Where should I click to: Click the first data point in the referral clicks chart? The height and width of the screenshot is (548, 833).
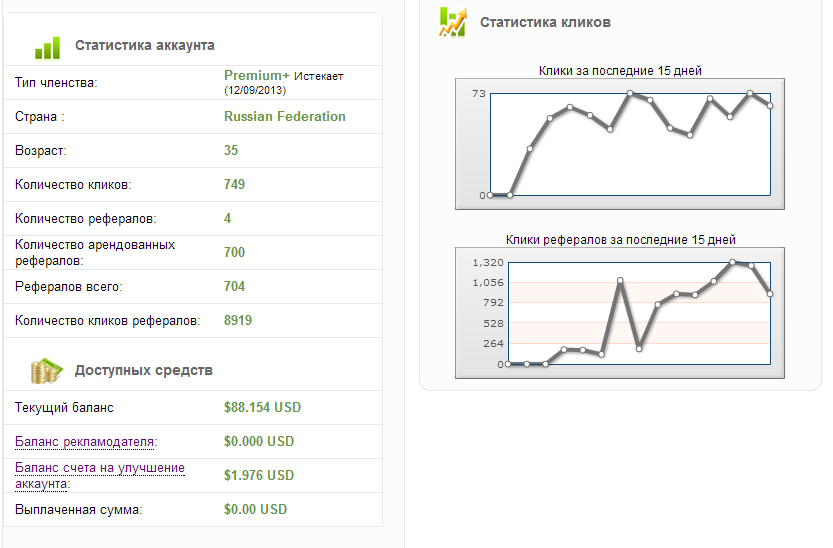click(x=509, y=364)
